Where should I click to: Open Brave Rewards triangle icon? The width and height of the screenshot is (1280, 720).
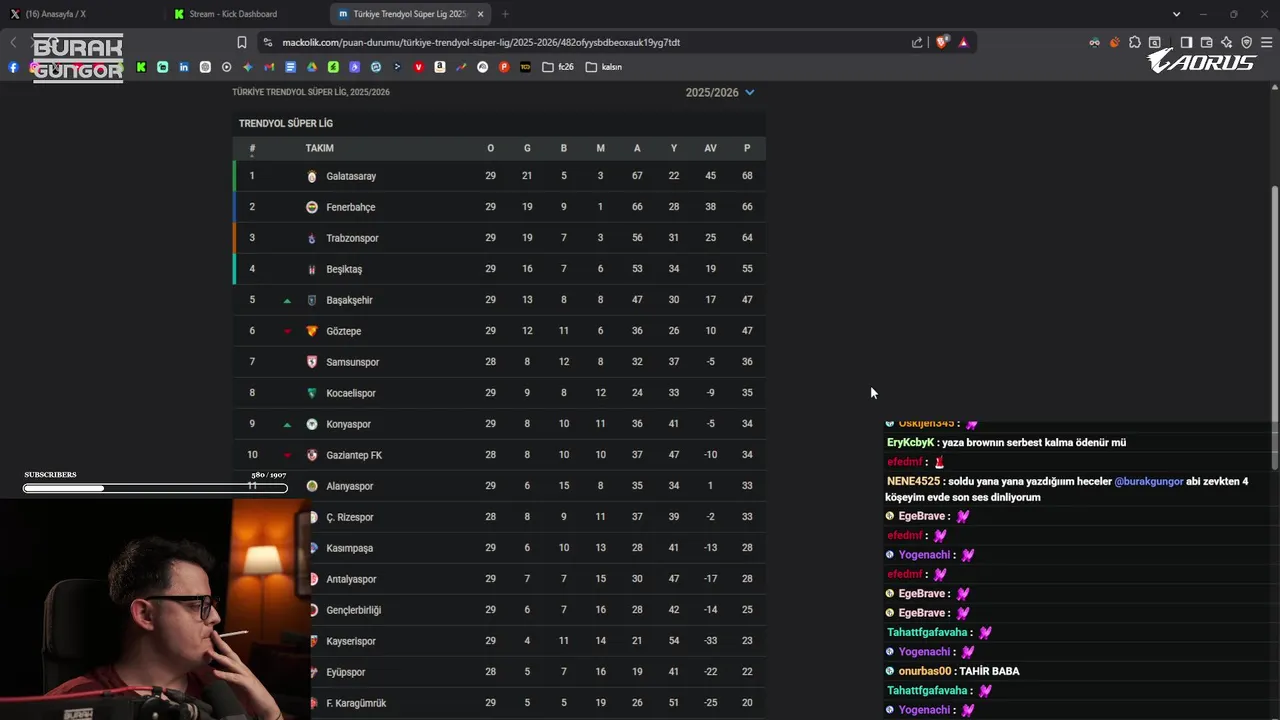coord(963,42)
